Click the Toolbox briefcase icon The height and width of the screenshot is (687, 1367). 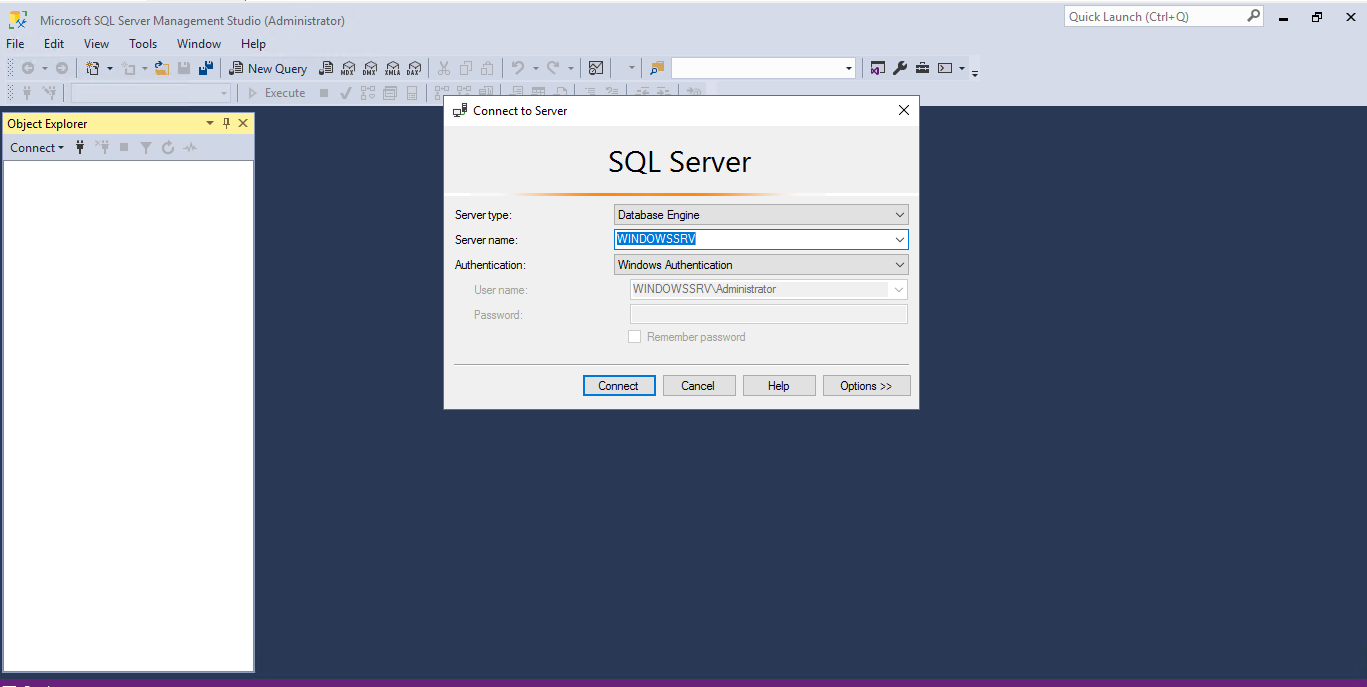(922, 68)
